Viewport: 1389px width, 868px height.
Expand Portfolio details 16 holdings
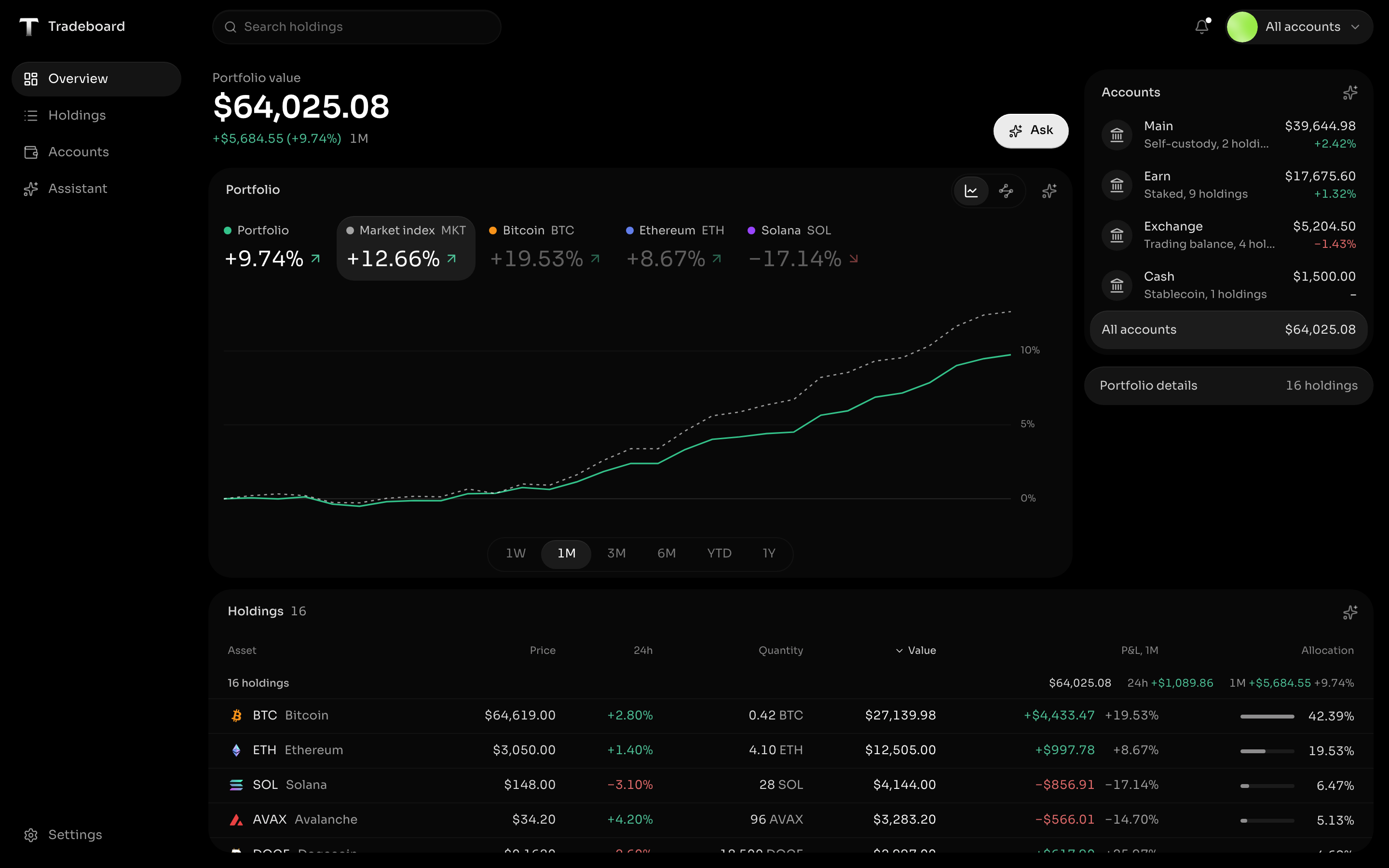1228,386
